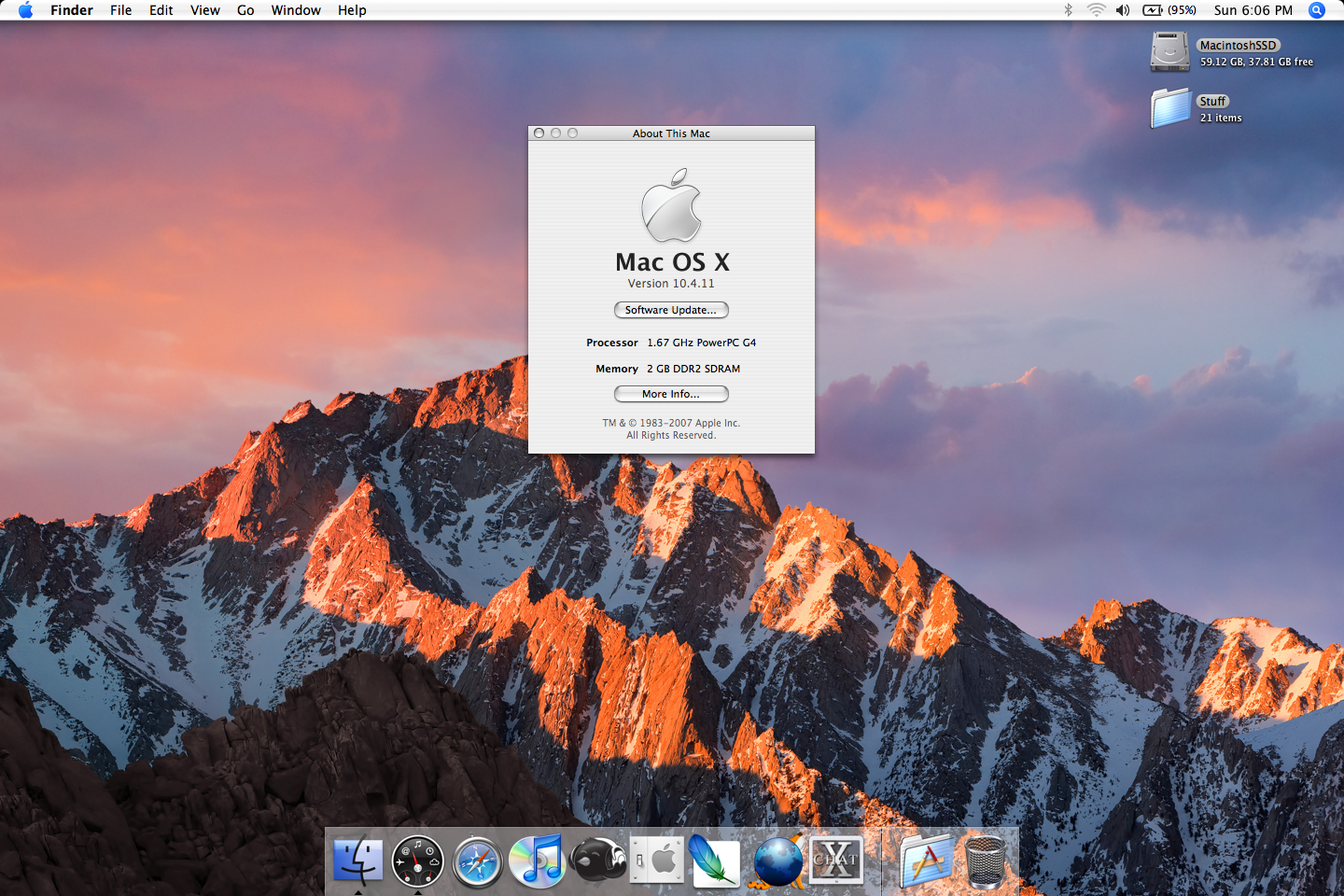The height and width of the screenshot is (896, 1344).
Task: Open the Edit menu
Action: [161, 10]
